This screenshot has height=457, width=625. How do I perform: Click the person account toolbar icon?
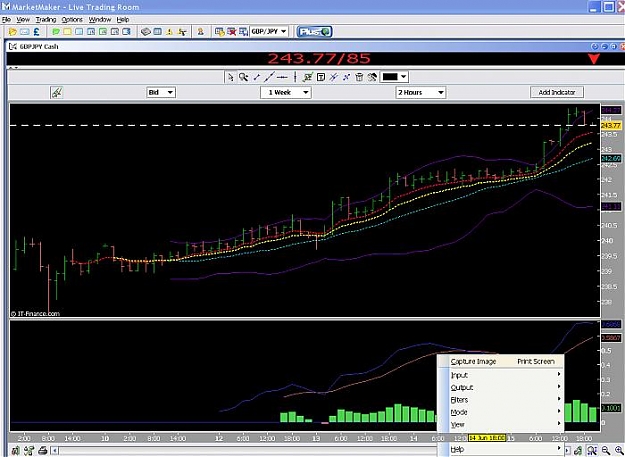coord(200,32)
